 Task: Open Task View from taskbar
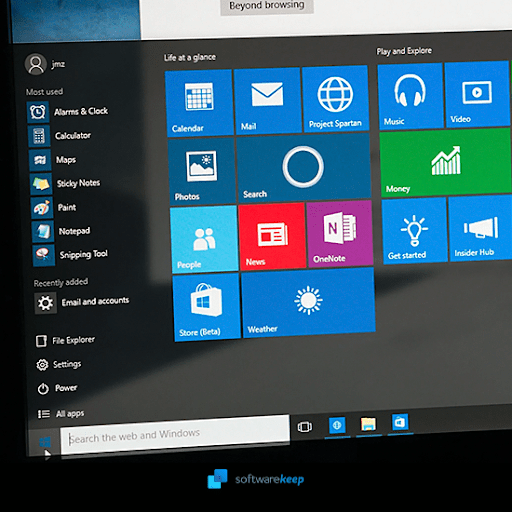[305, 427]
